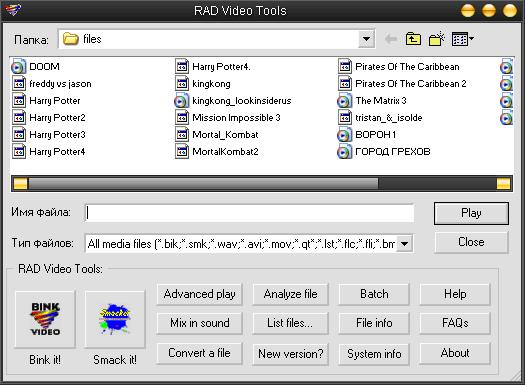Go up one folder level icon
Screen dimensions: 525x385
(414, 39)
